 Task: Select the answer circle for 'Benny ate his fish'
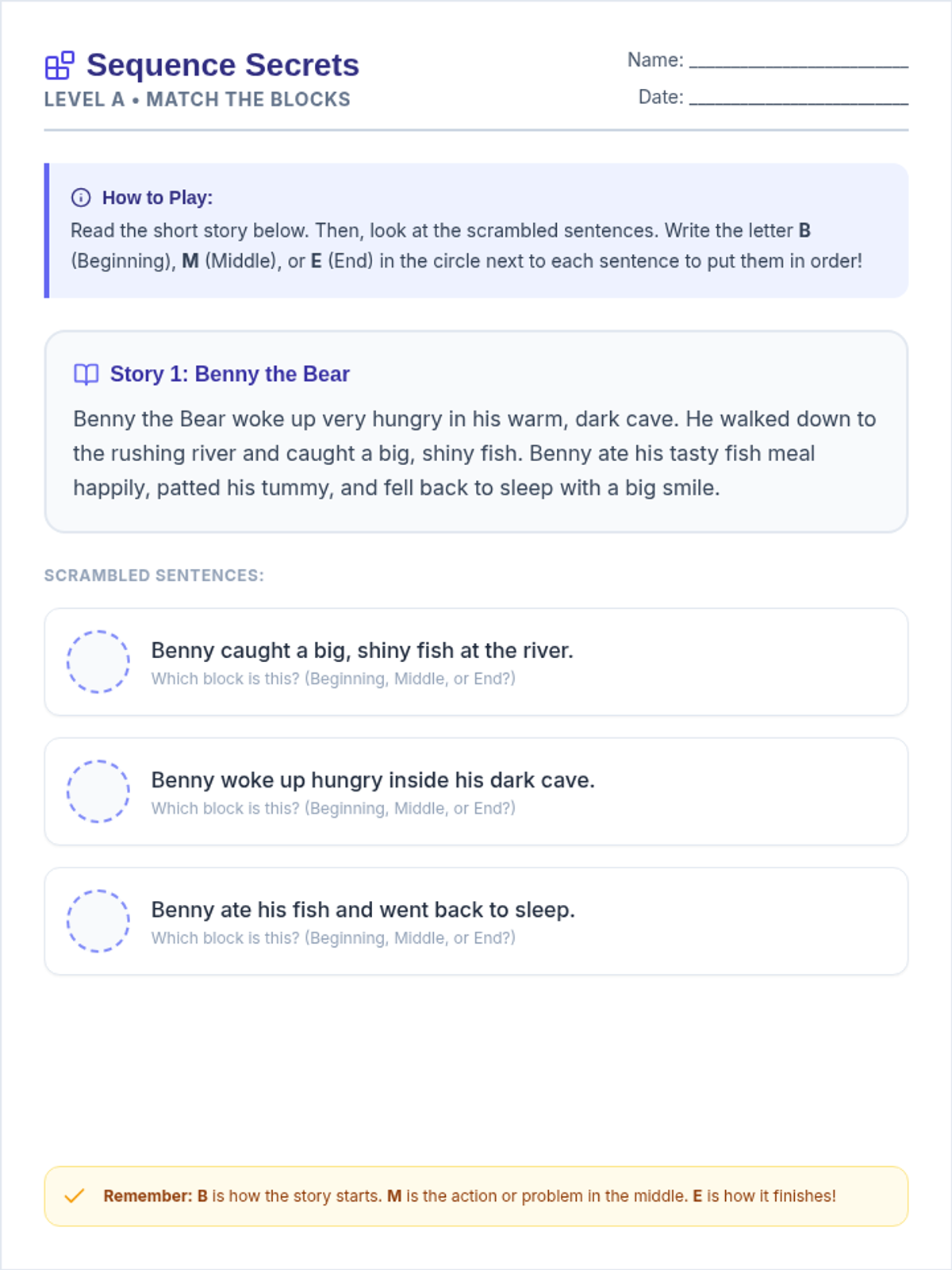[98, 921]
